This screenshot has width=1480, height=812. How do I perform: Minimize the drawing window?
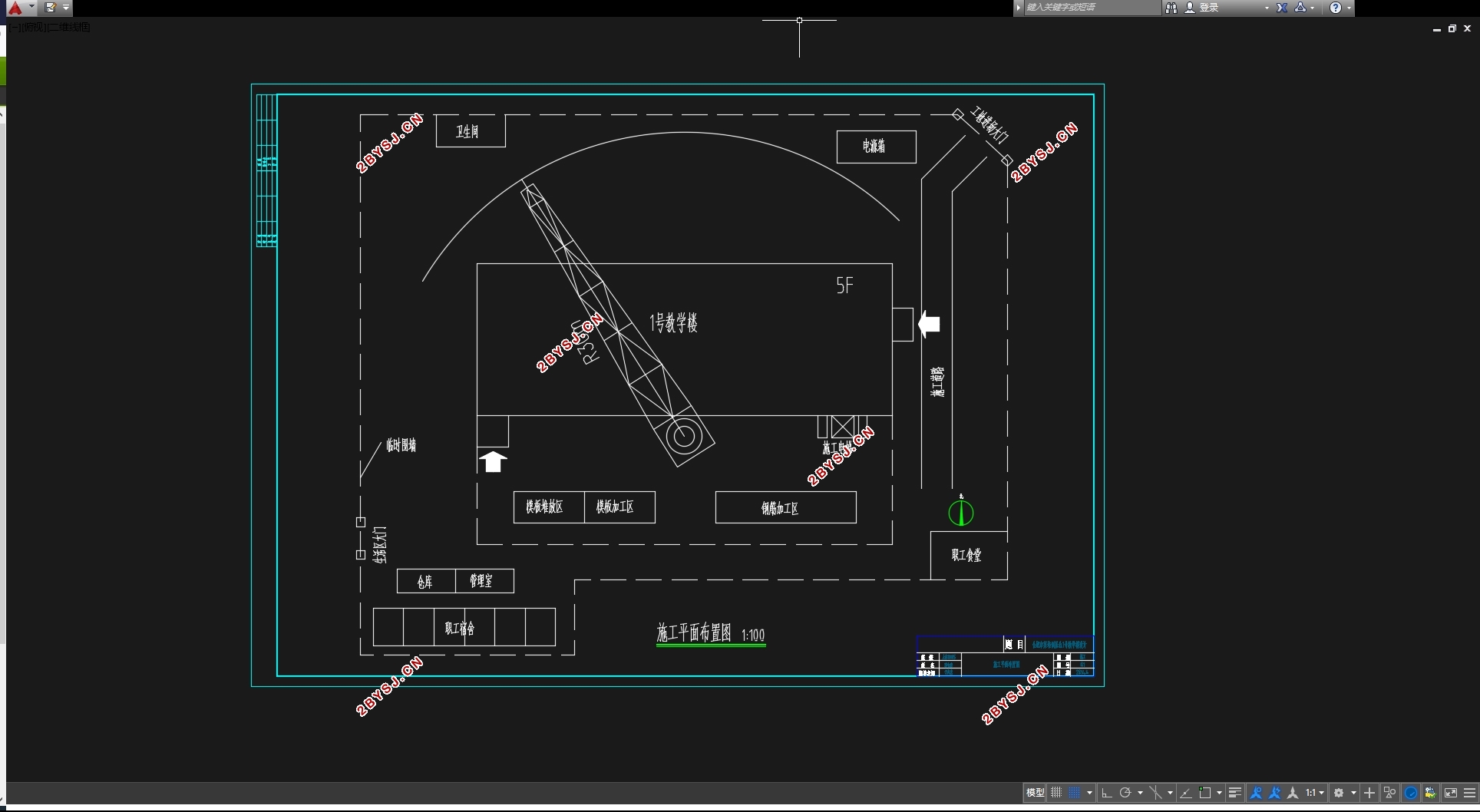coord(1436,29)
